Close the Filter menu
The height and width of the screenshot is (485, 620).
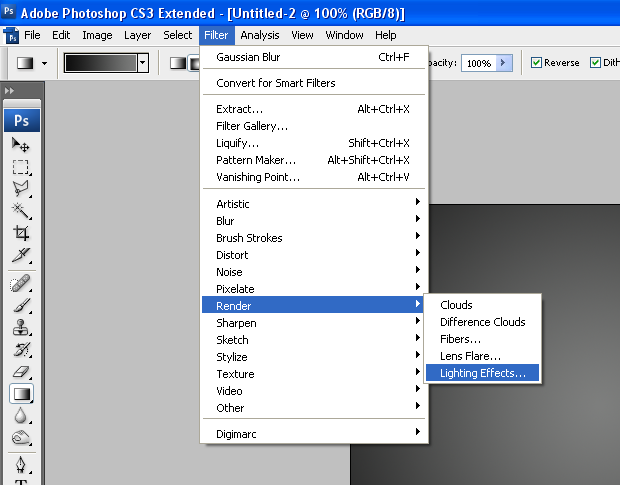tap(216, 35)
